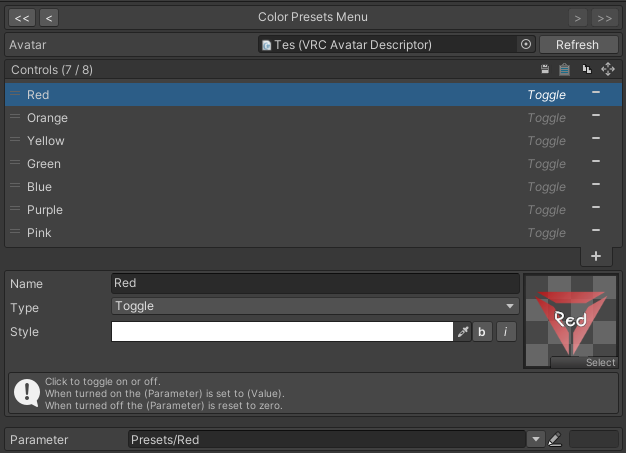The height and width of the screenshot is (453, 626).
Task: Jump to the last menu with >> button
Action: [x=604, y=17]
